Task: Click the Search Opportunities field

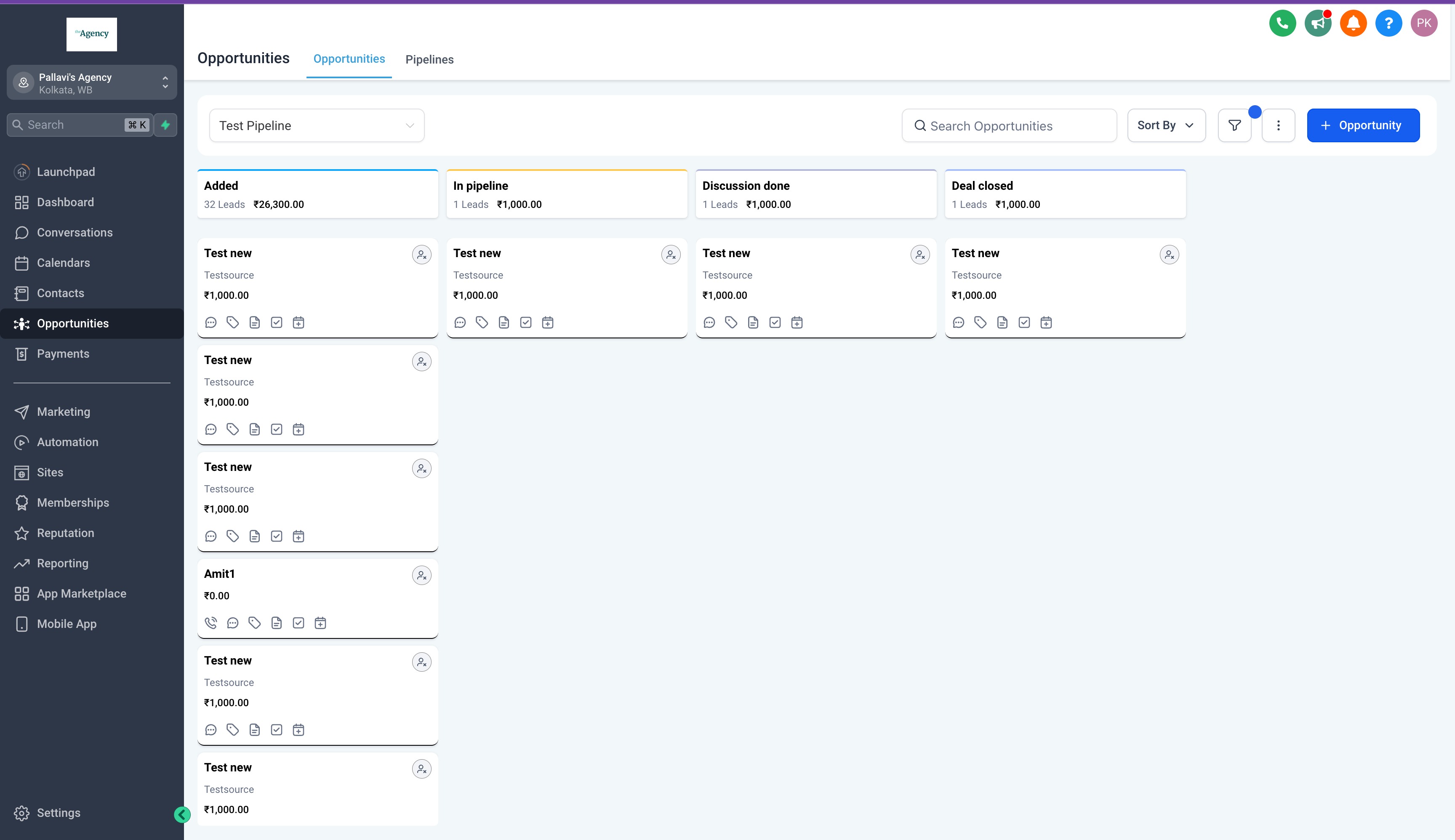Action: (x=1009, y=126)
